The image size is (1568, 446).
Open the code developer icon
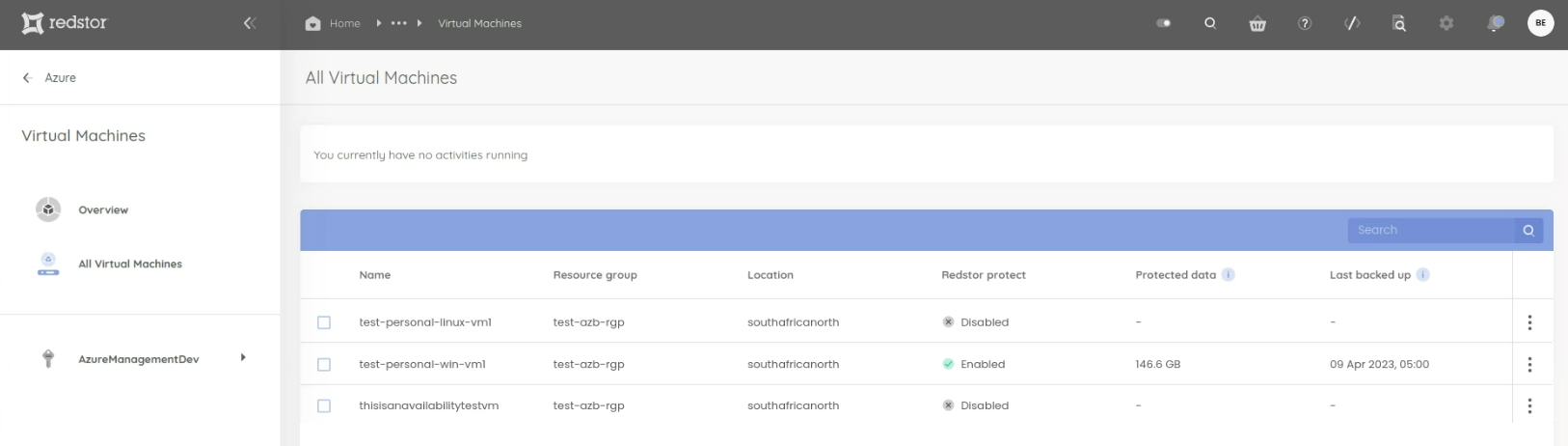tap(1352, 23)
